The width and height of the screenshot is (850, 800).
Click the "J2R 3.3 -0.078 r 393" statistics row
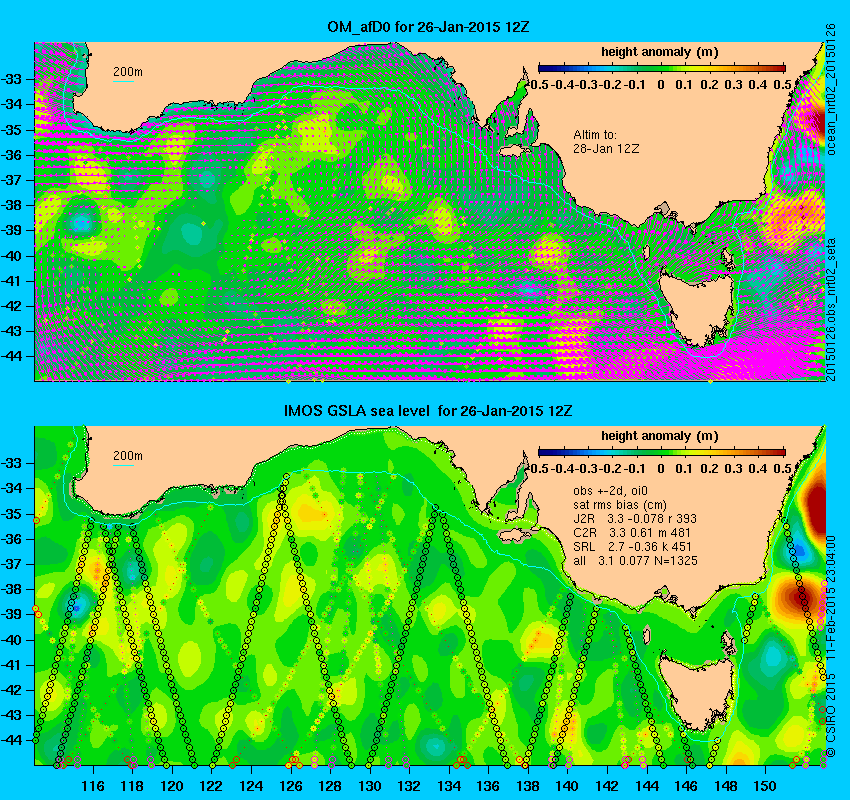point(634,519)
